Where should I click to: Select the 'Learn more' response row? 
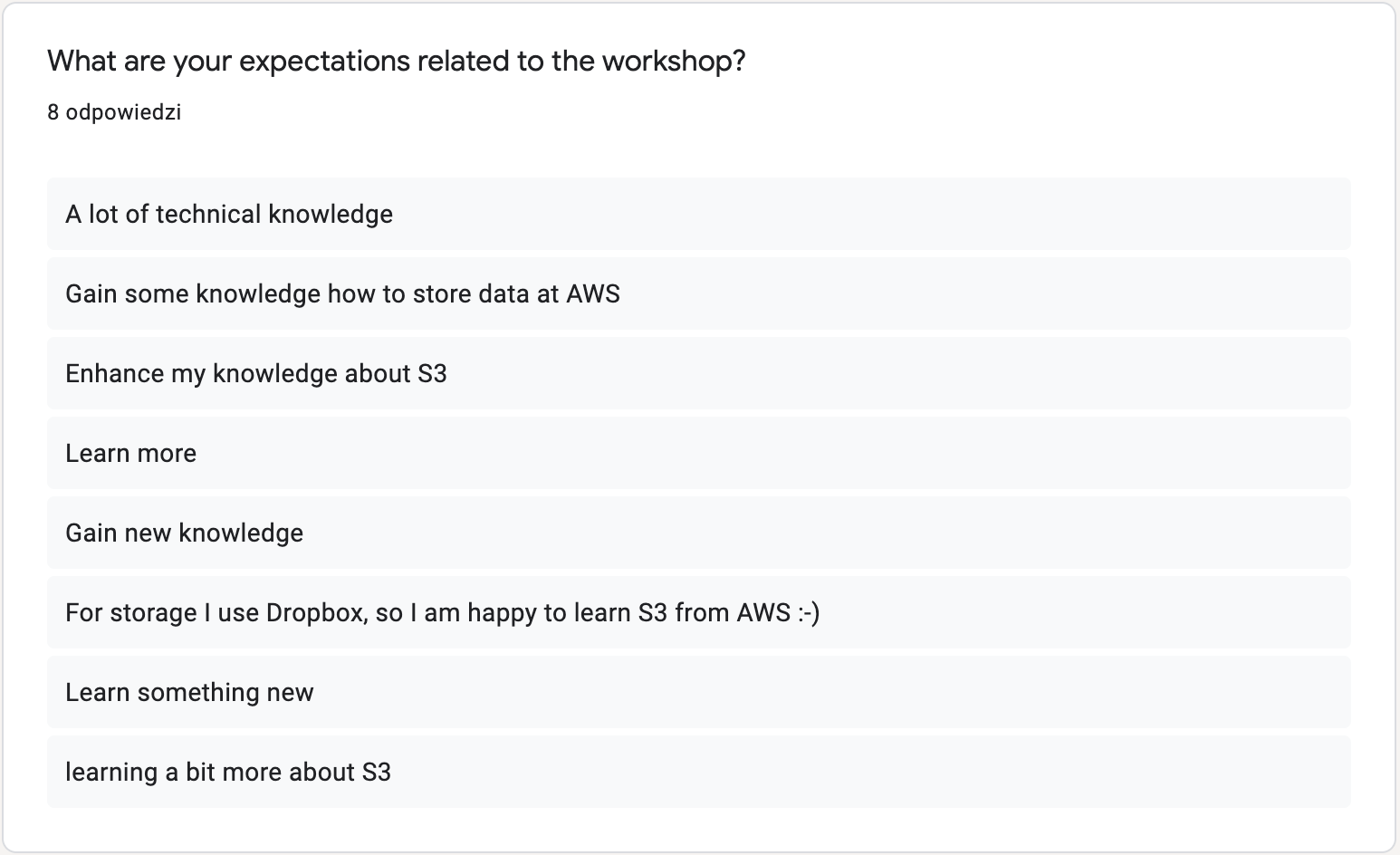(698, 453)
